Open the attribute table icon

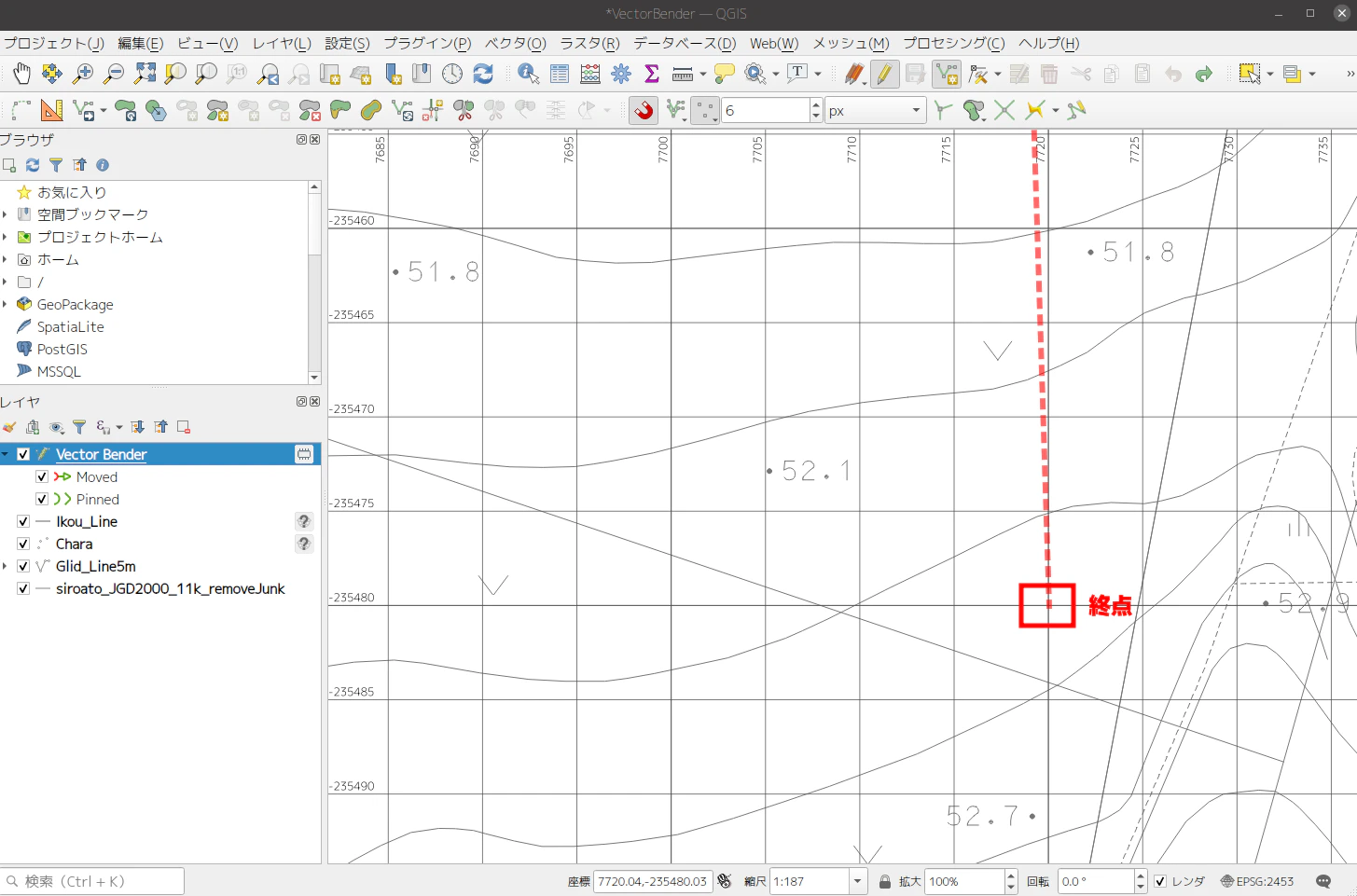pos(560,74)
